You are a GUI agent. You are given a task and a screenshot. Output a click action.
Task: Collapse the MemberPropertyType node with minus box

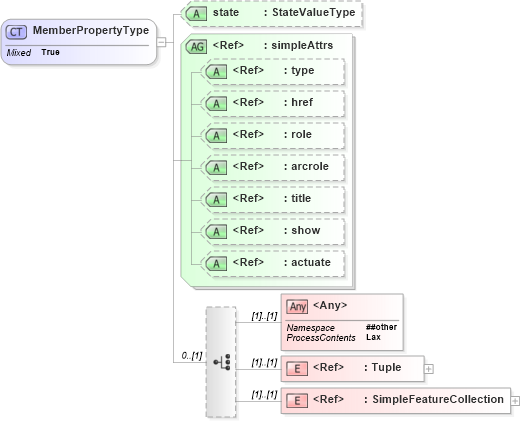[x=161, y=42]
